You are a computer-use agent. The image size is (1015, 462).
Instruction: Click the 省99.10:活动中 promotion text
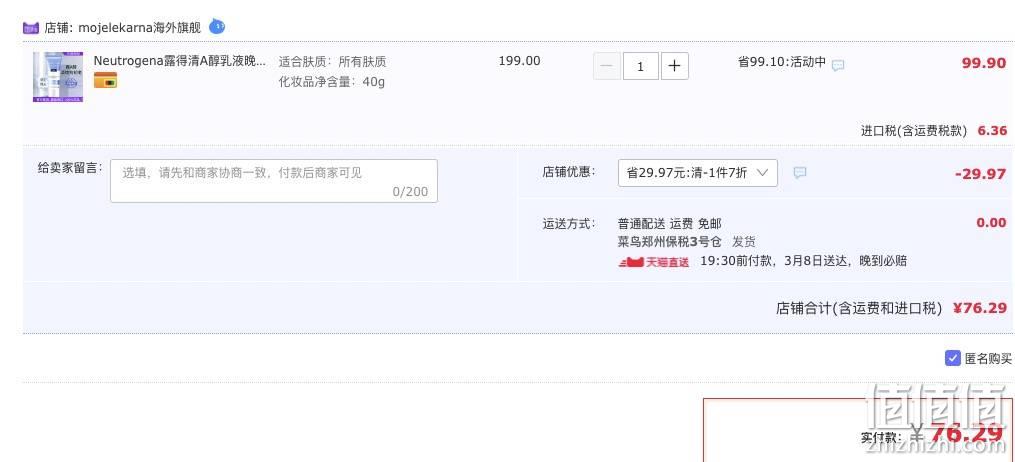(x=782, y=62)
